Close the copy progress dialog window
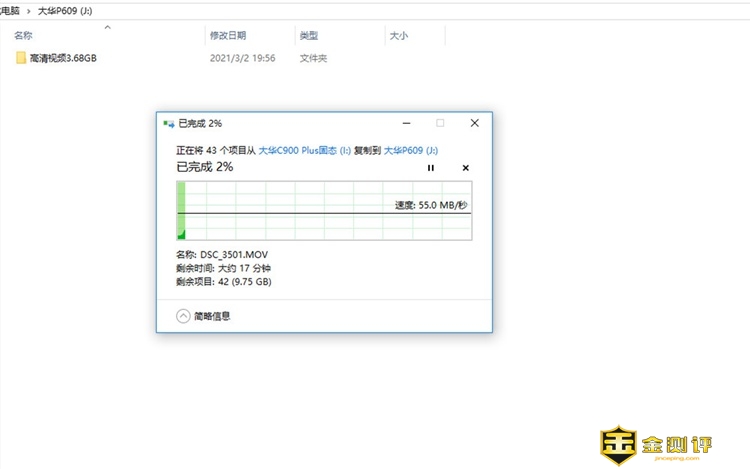This screenshot has width=750, height=469. pyautogui.click(x=474, y=123)
